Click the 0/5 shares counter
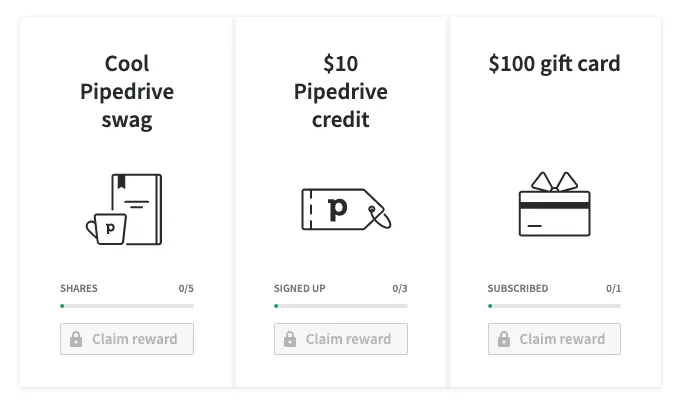Image resolution: width=684 pixels, height=406 pixels. click(186, 288)
